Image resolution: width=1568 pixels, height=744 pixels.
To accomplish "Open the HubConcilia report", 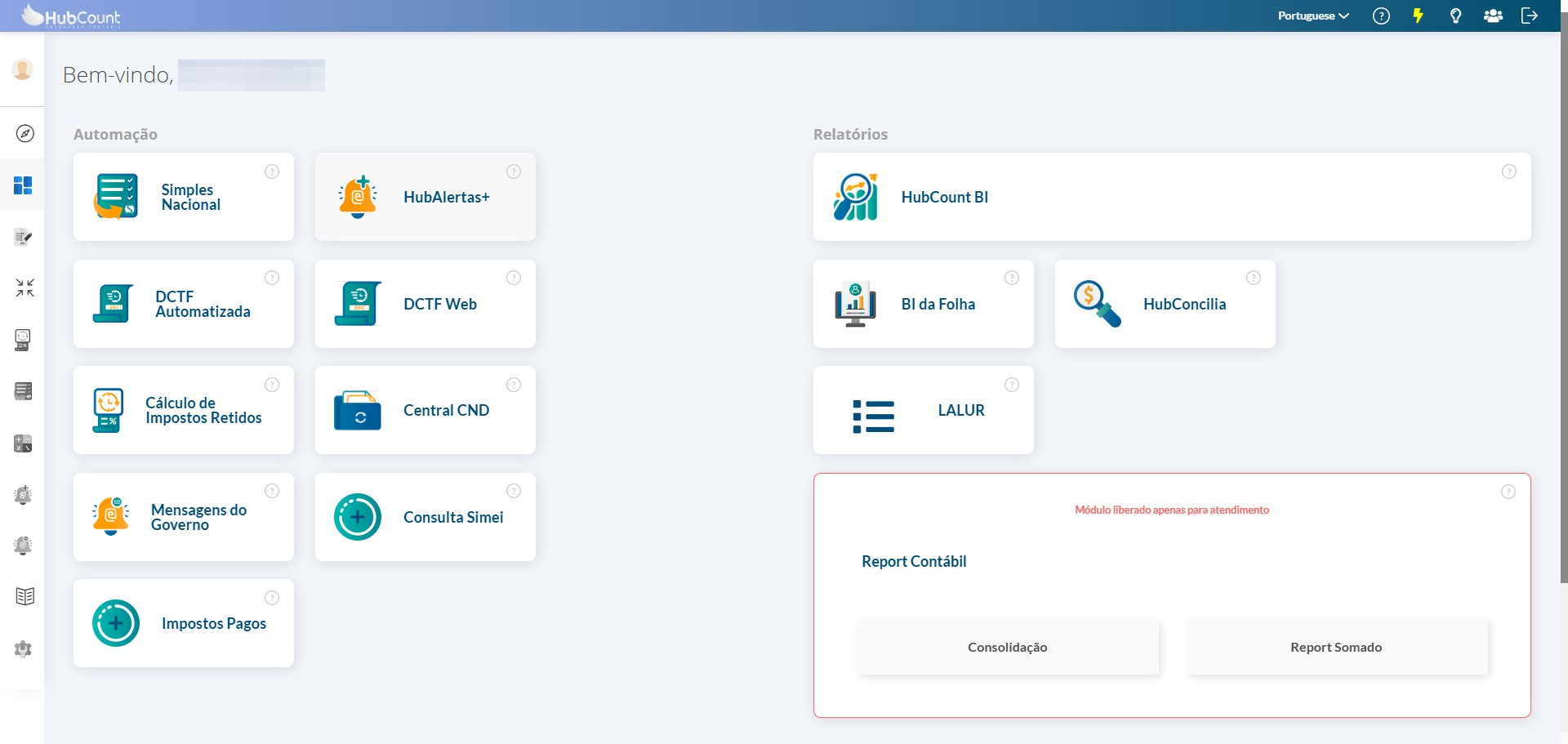I will [1165, 304].
